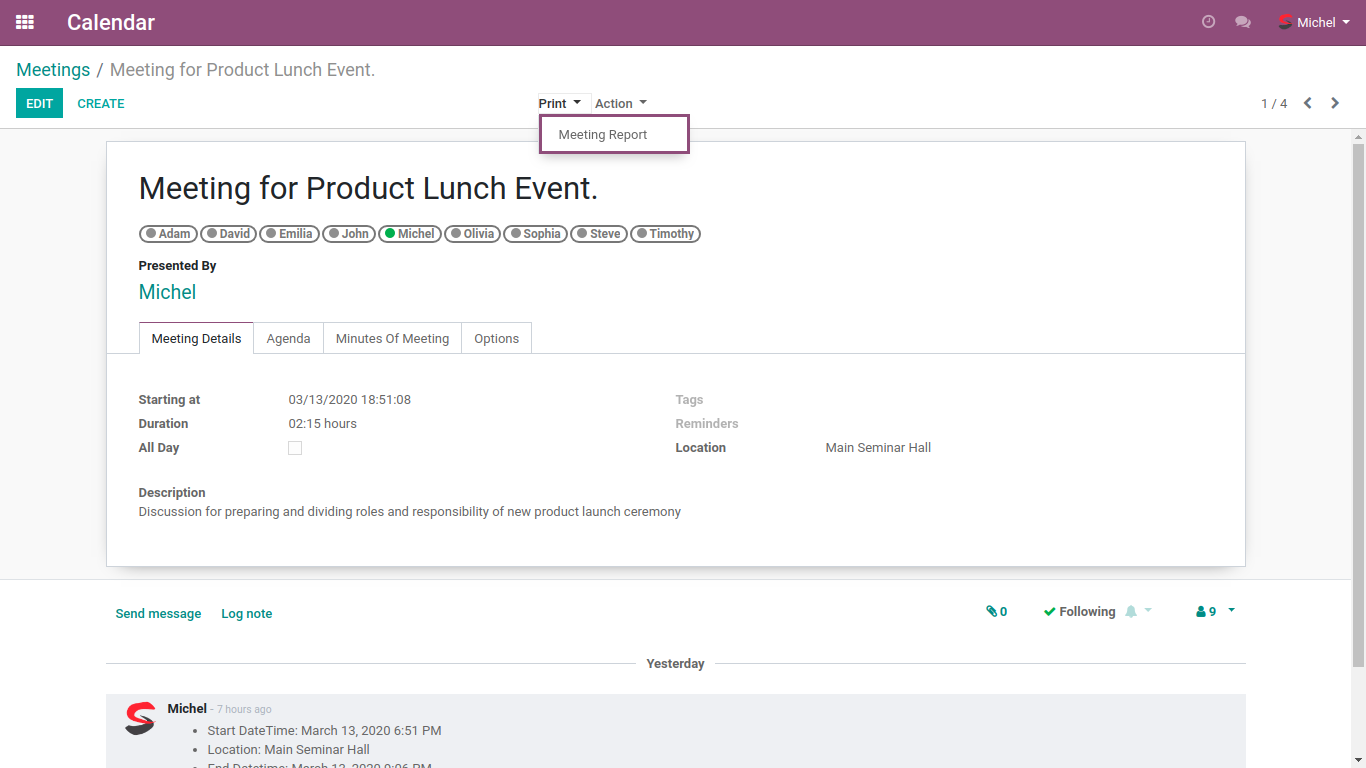Screen dimensions: 1366x768
Task: Click the page vertical scrollbar
Action: coord(1357,400)
